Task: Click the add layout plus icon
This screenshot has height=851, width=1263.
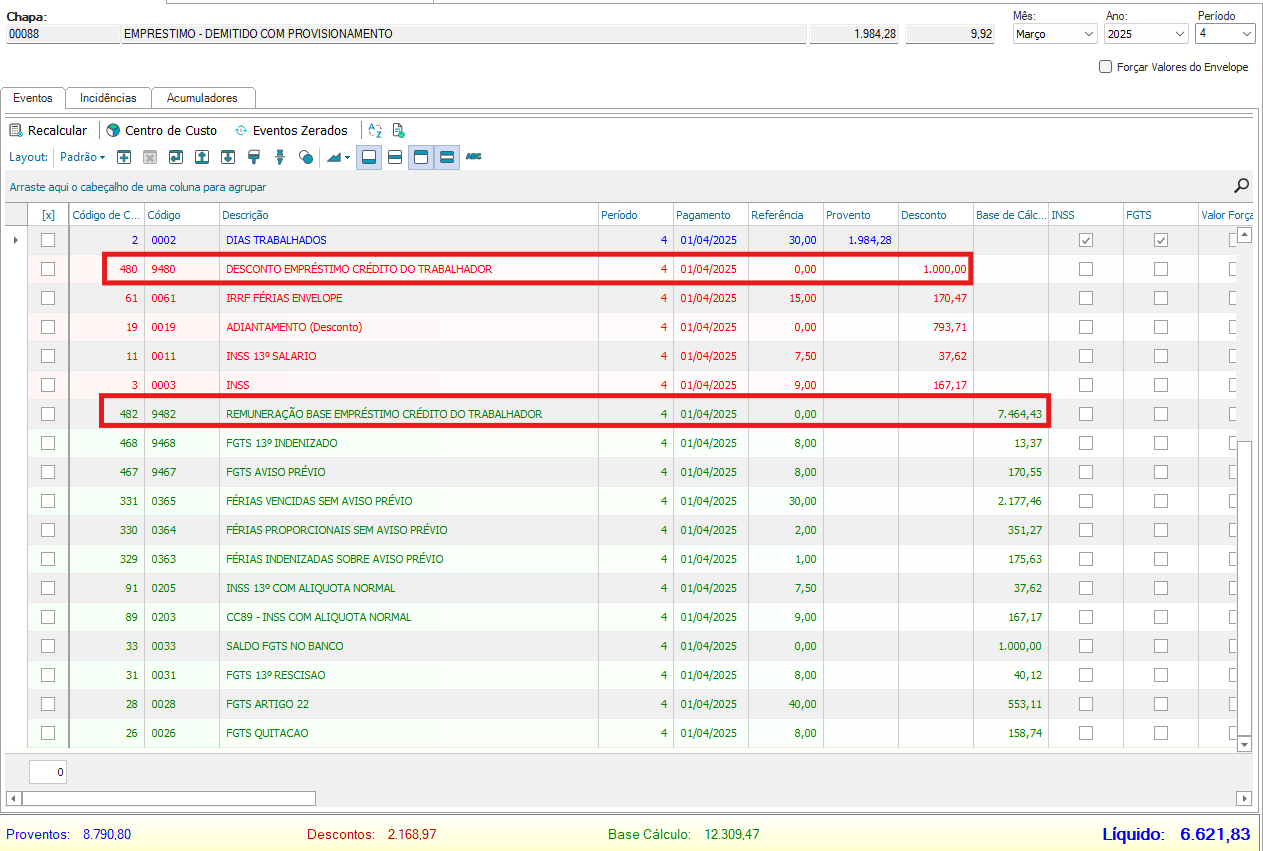Action: pos(124,157)
